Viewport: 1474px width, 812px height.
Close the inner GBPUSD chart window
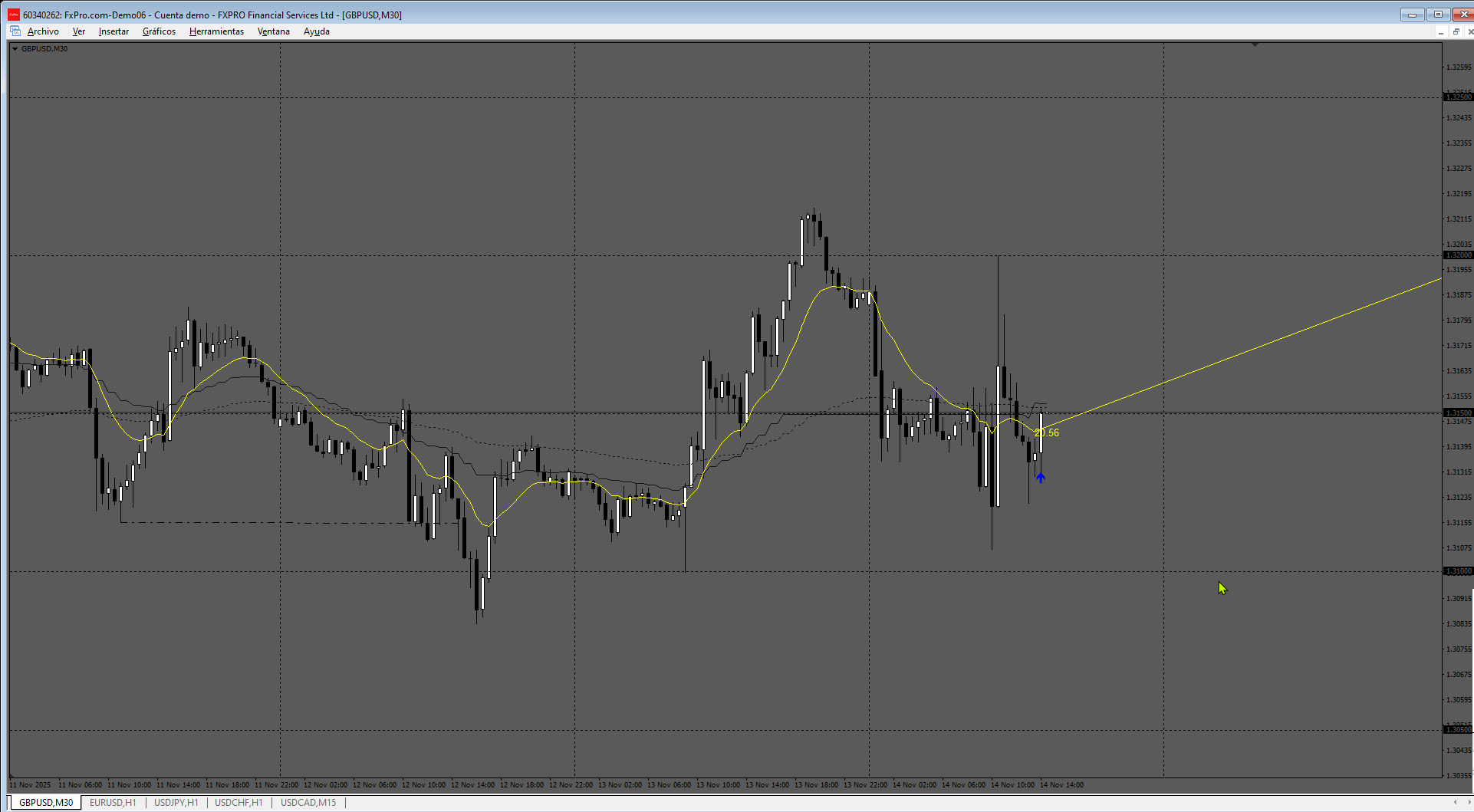[1469, 32]
